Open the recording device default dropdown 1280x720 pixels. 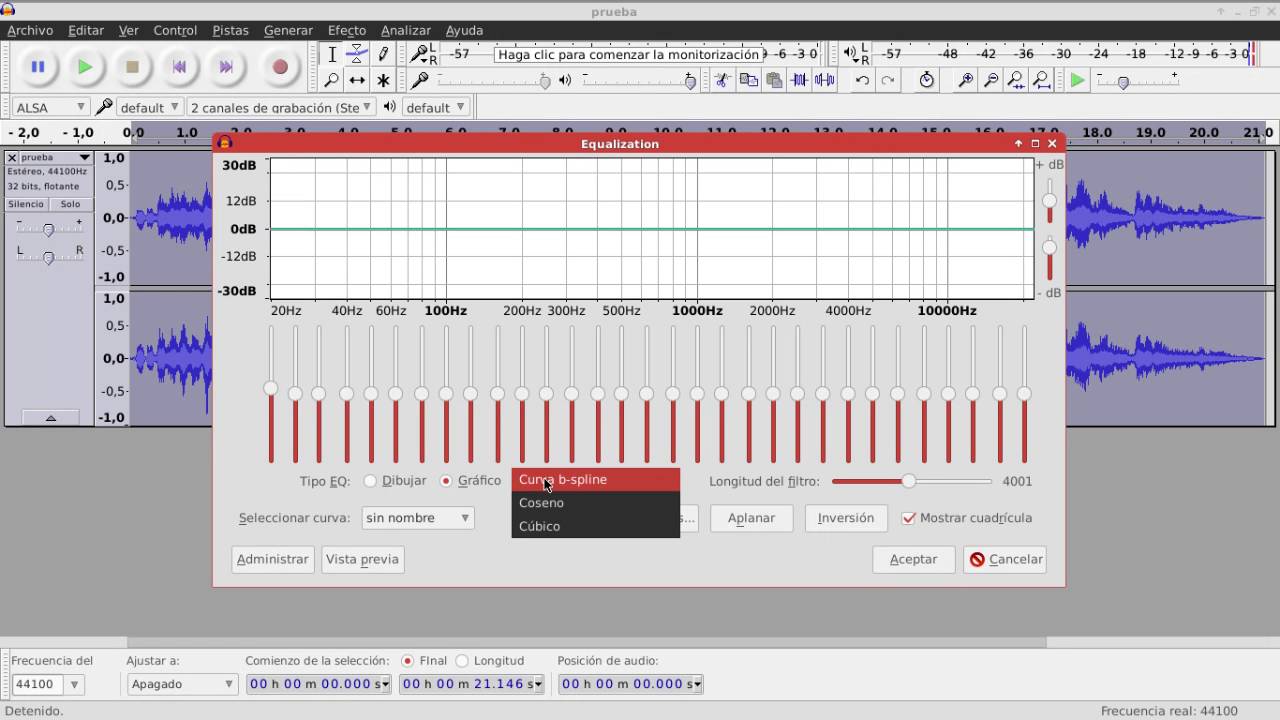tap(149, 107)
